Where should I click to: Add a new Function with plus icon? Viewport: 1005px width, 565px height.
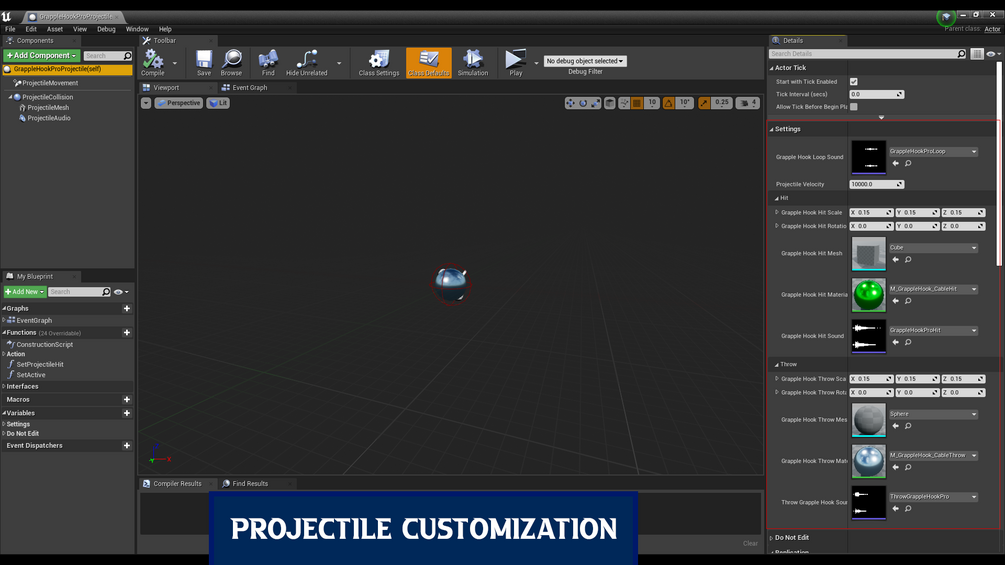[x=127, y=333]
